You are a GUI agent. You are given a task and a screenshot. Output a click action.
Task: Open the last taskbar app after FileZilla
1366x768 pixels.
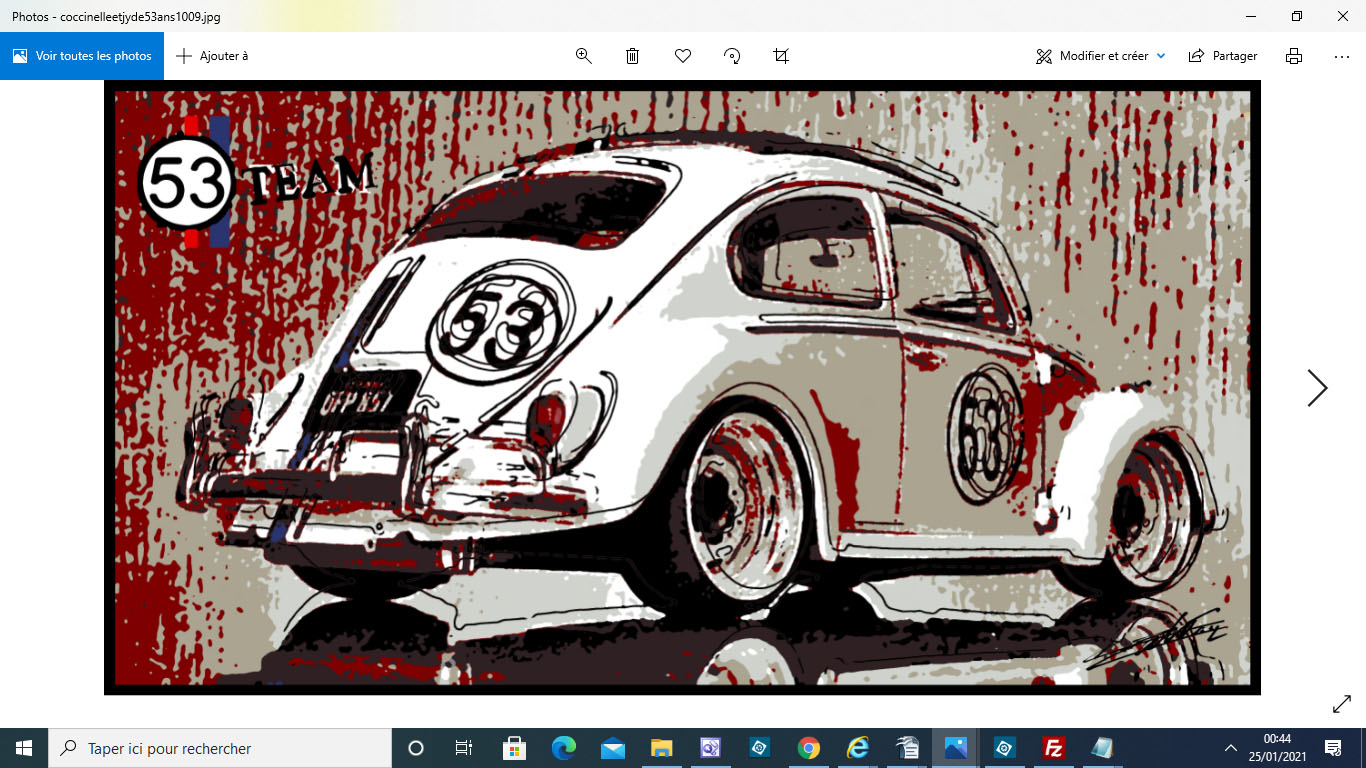(x=1102, y=748)
